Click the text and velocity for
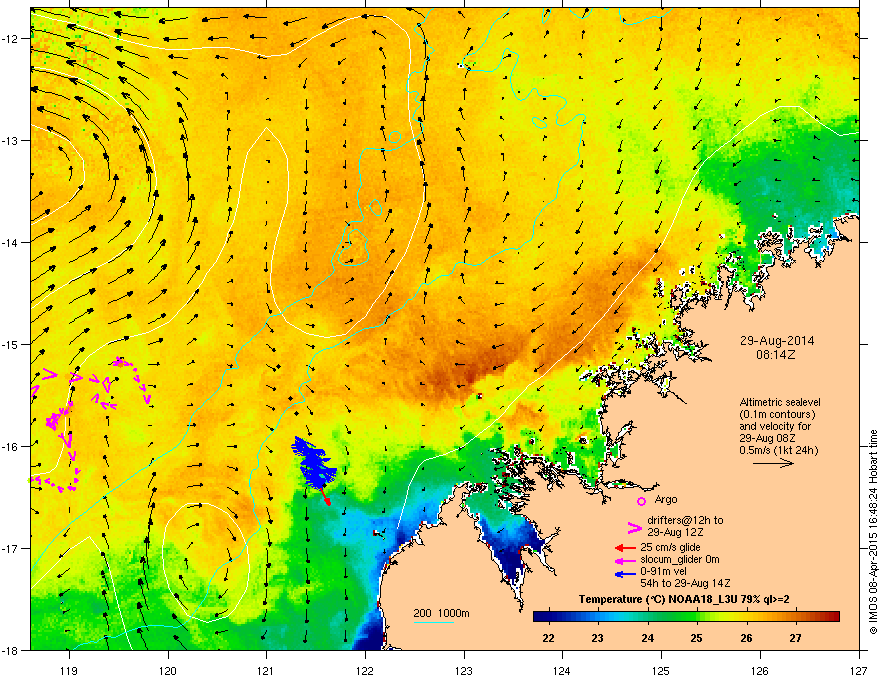The height and width of the screenshot is (680, 880). (x=774, y=426)
